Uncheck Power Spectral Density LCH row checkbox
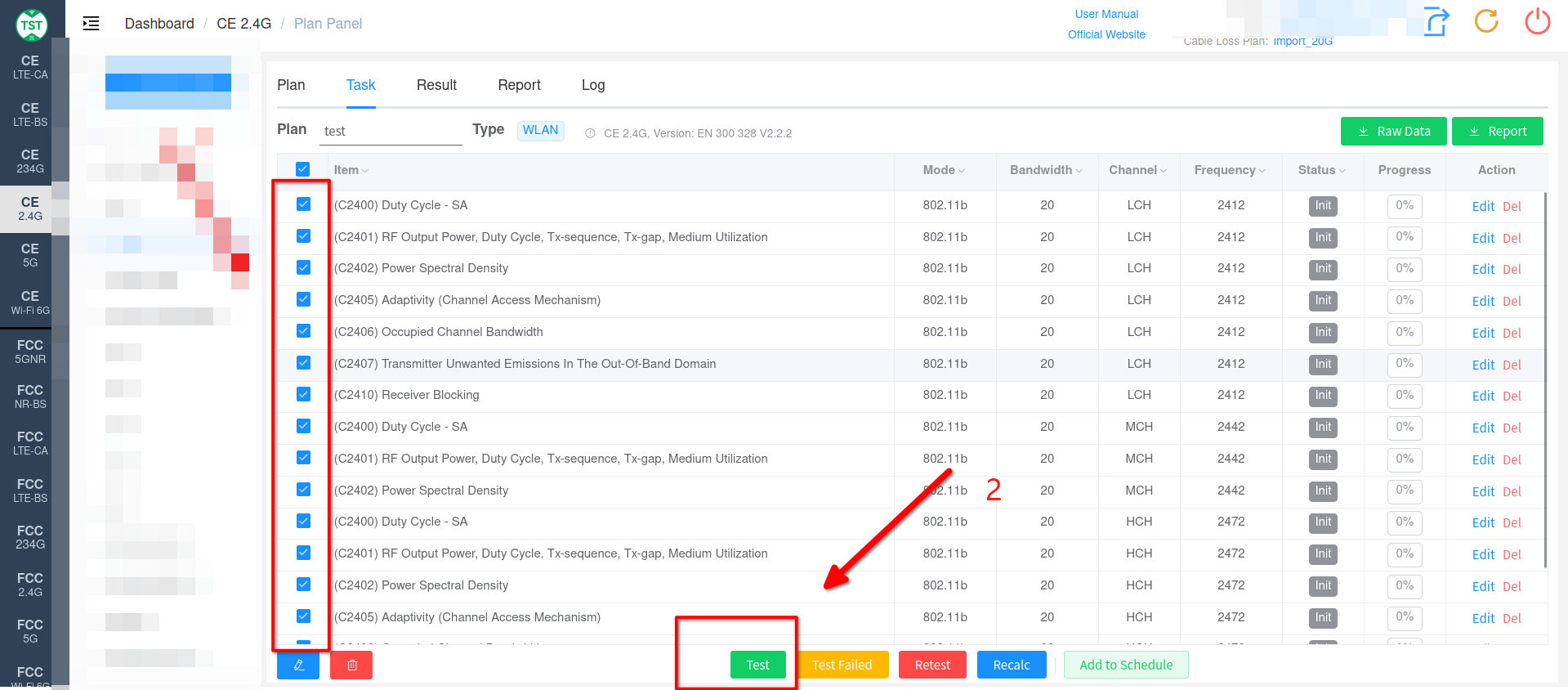The image size is (1568, 690). pos(303,267)
